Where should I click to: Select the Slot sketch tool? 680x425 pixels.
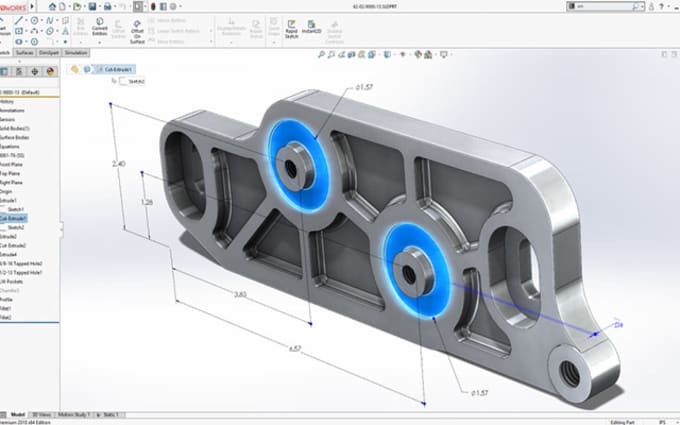pos(19,42)
